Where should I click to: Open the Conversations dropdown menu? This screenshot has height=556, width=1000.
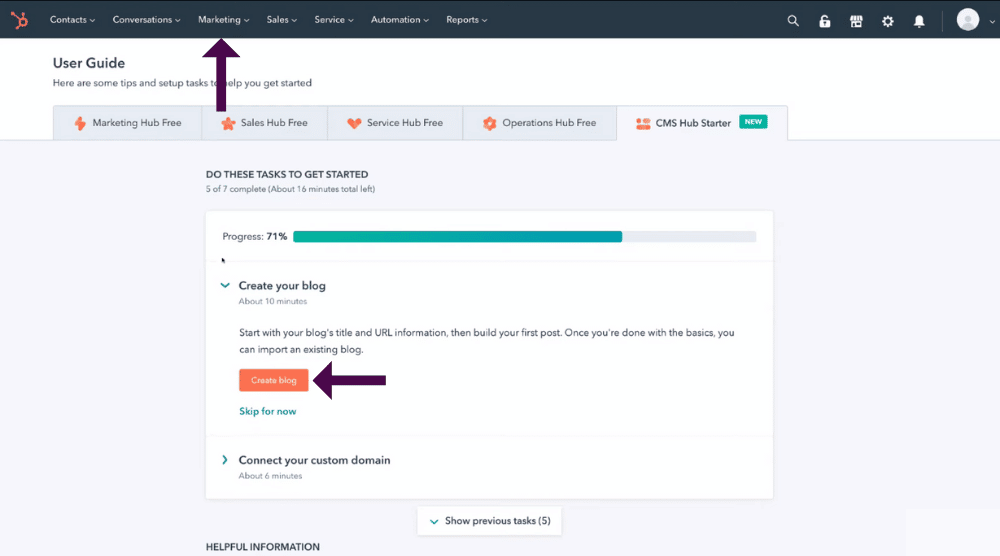(146, 20)
